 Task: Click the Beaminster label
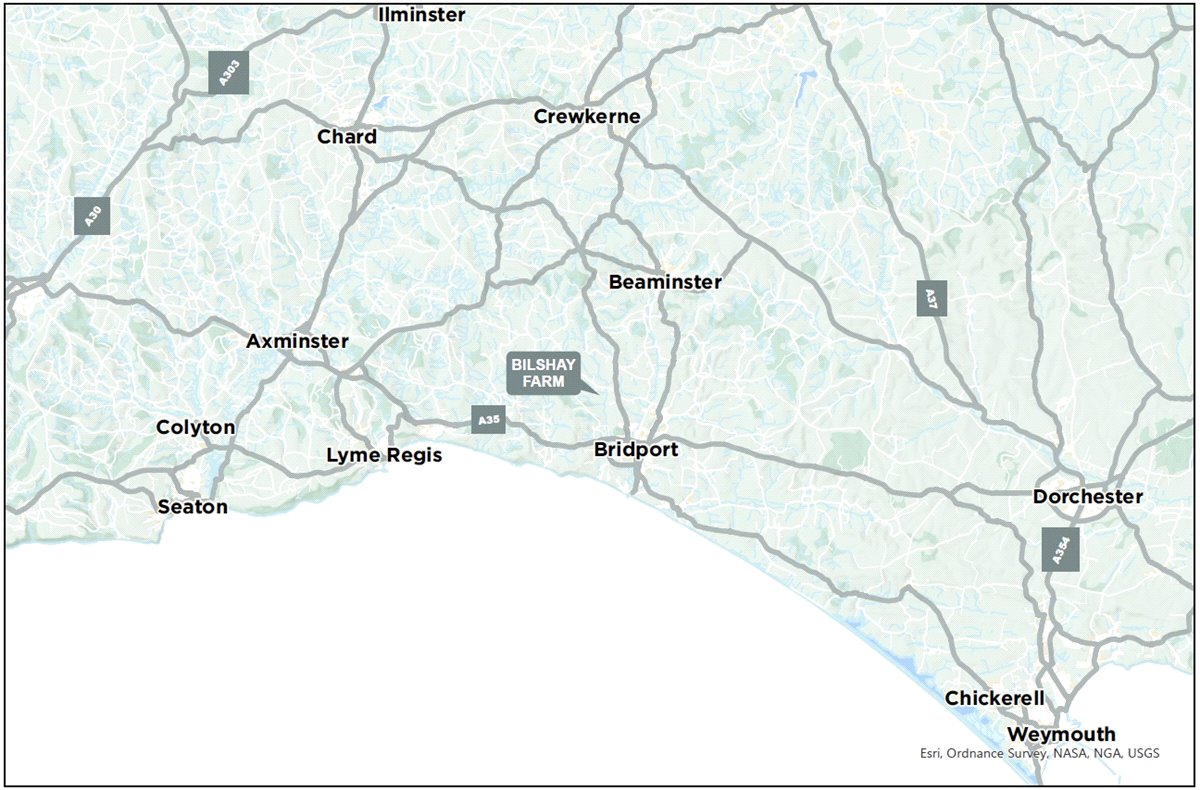[x=663, y=282]
